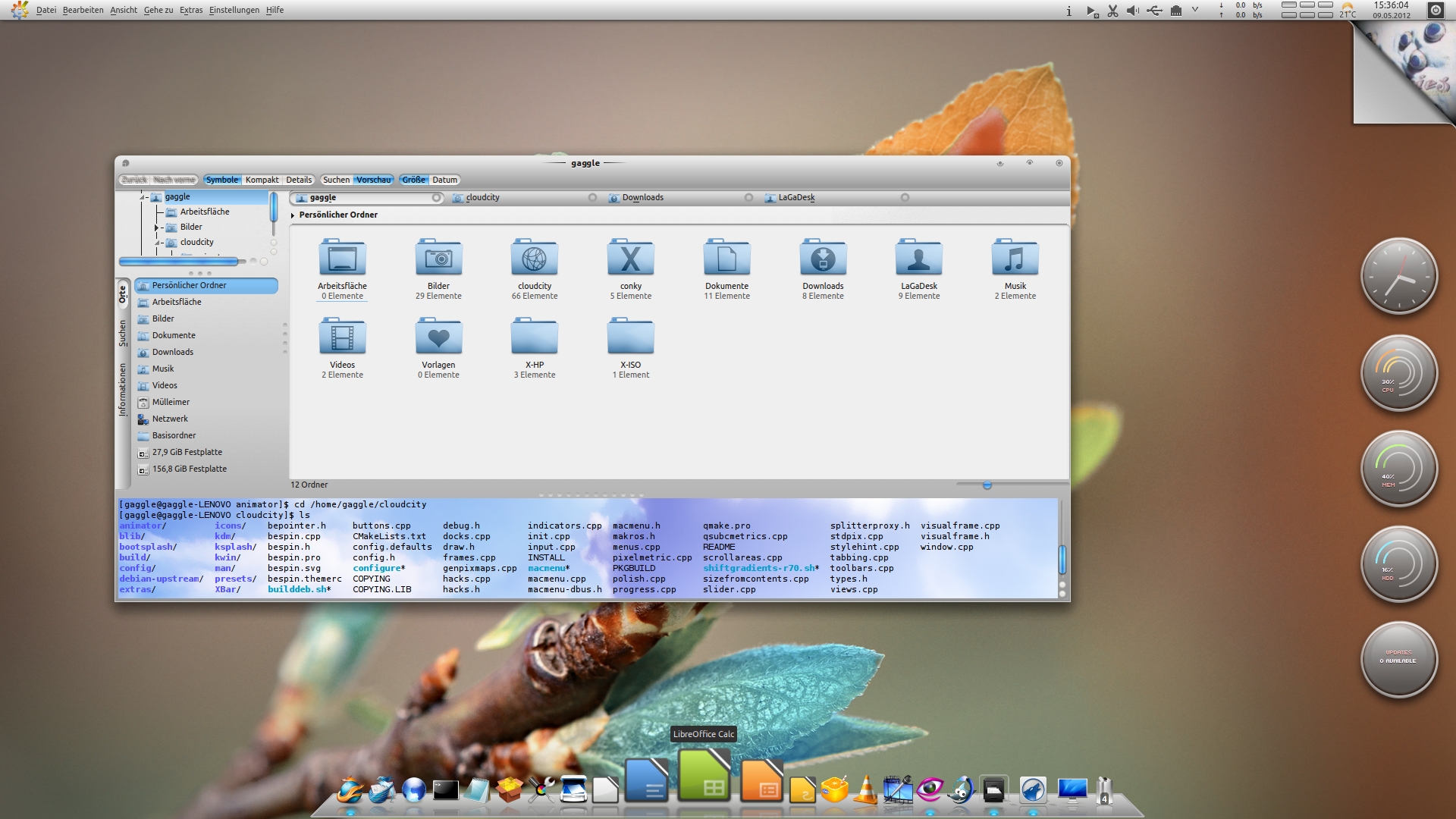
Task: Open the Einstellungen menu
Action: click(x=234, y=10)
